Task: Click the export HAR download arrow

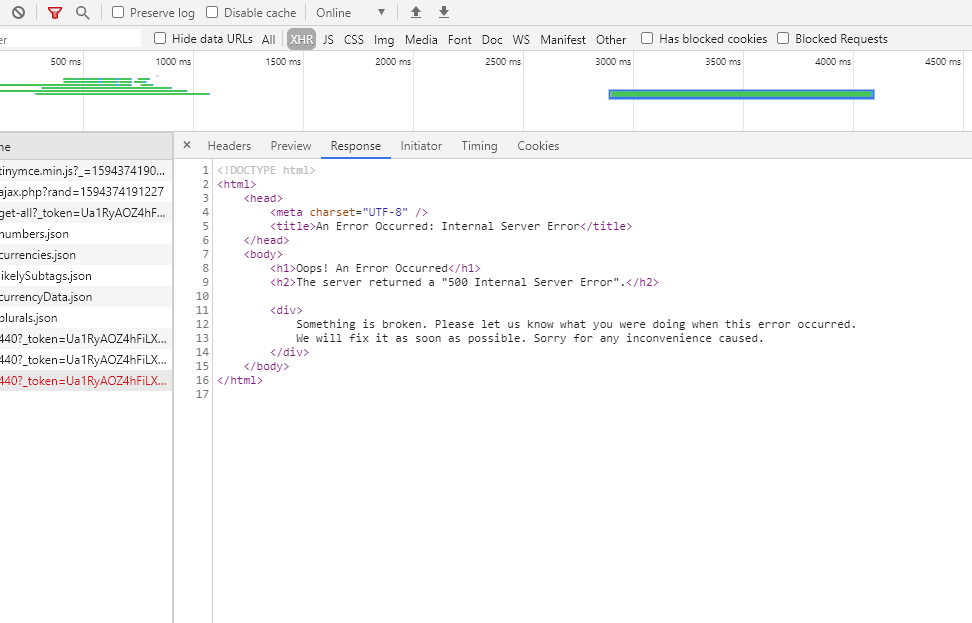Action: click(444, 13)
